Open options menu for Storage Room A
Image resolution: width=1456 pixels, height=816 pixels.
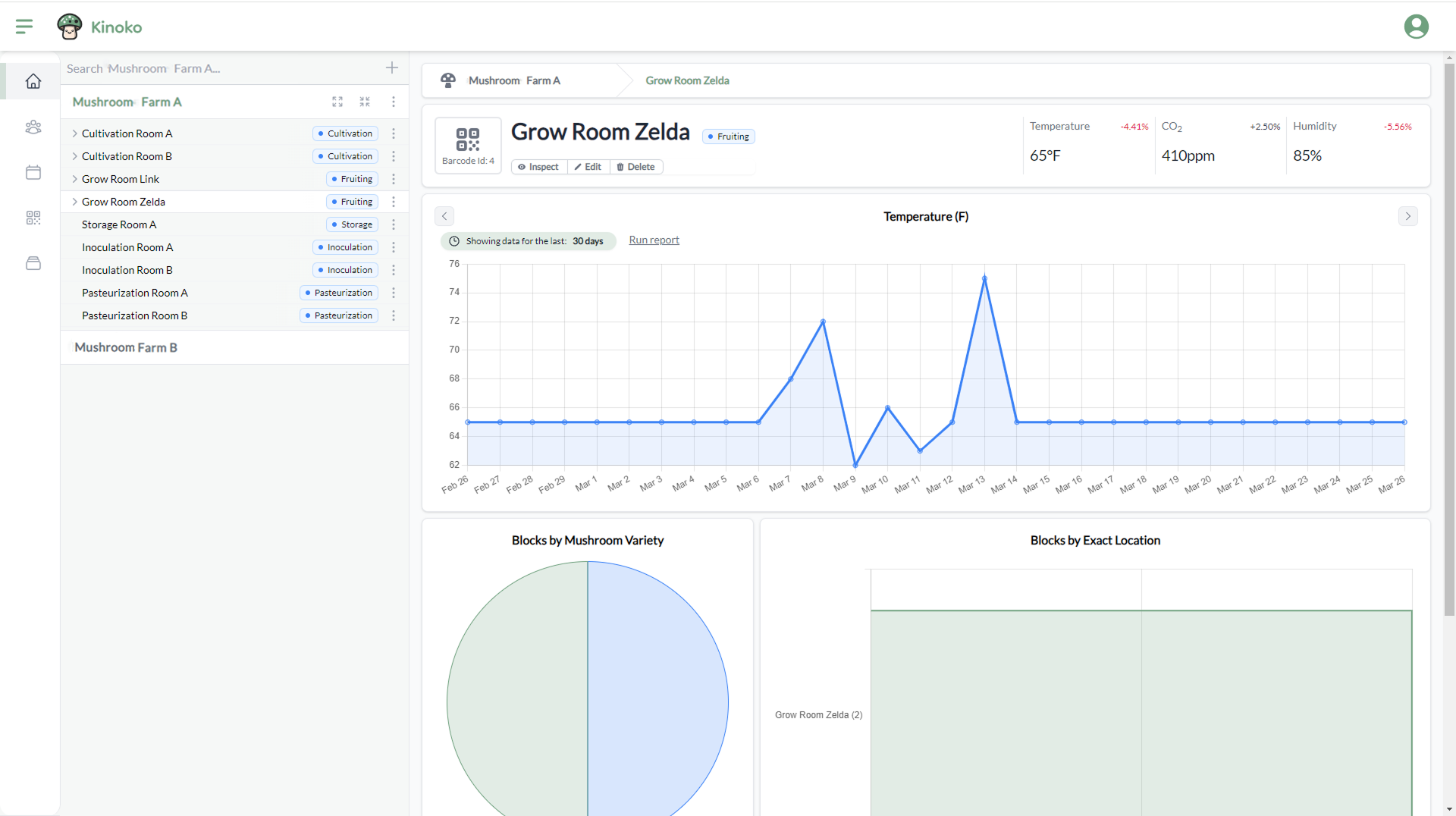point(394,224)
